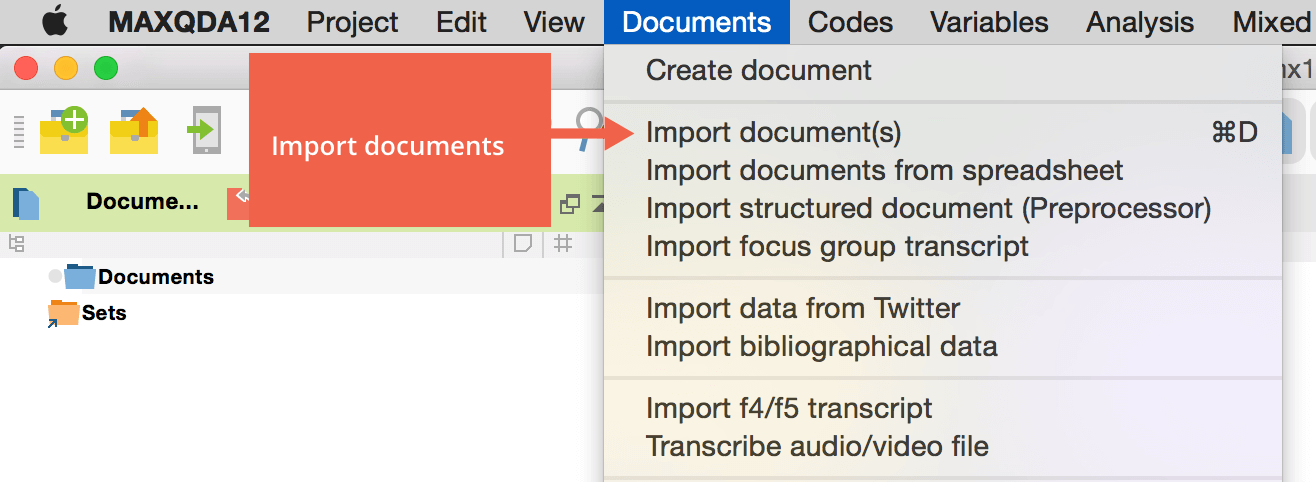The width and height of the screenshot is (1316, 482).
Task: Open the Project menu
Action: 353,22
